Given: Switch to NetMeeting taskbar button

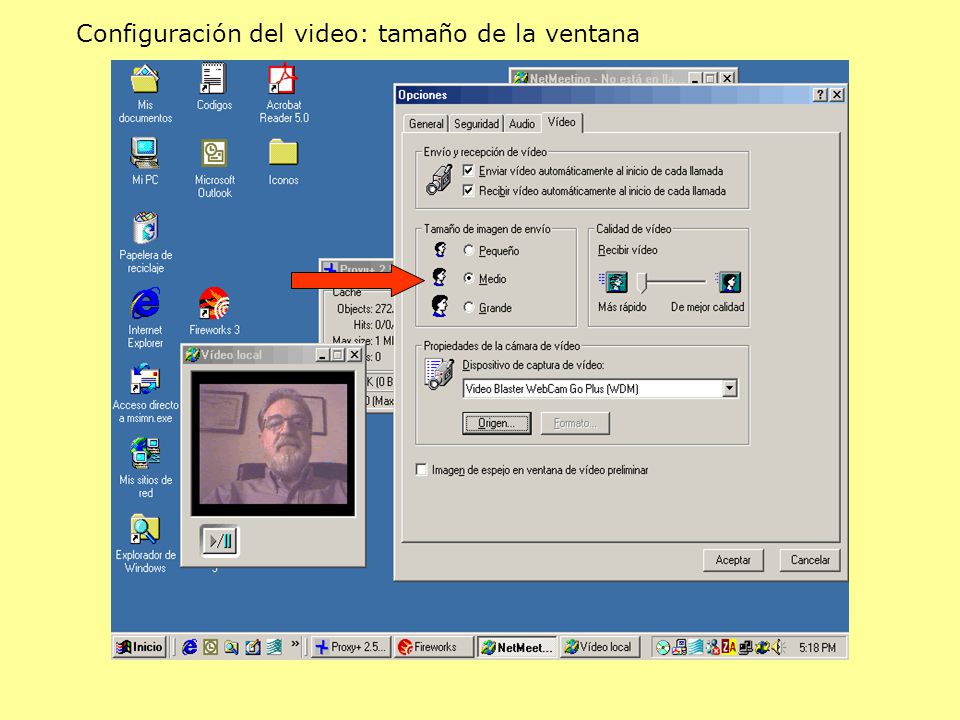Looking at the screenshot, I should coord(517,647).
